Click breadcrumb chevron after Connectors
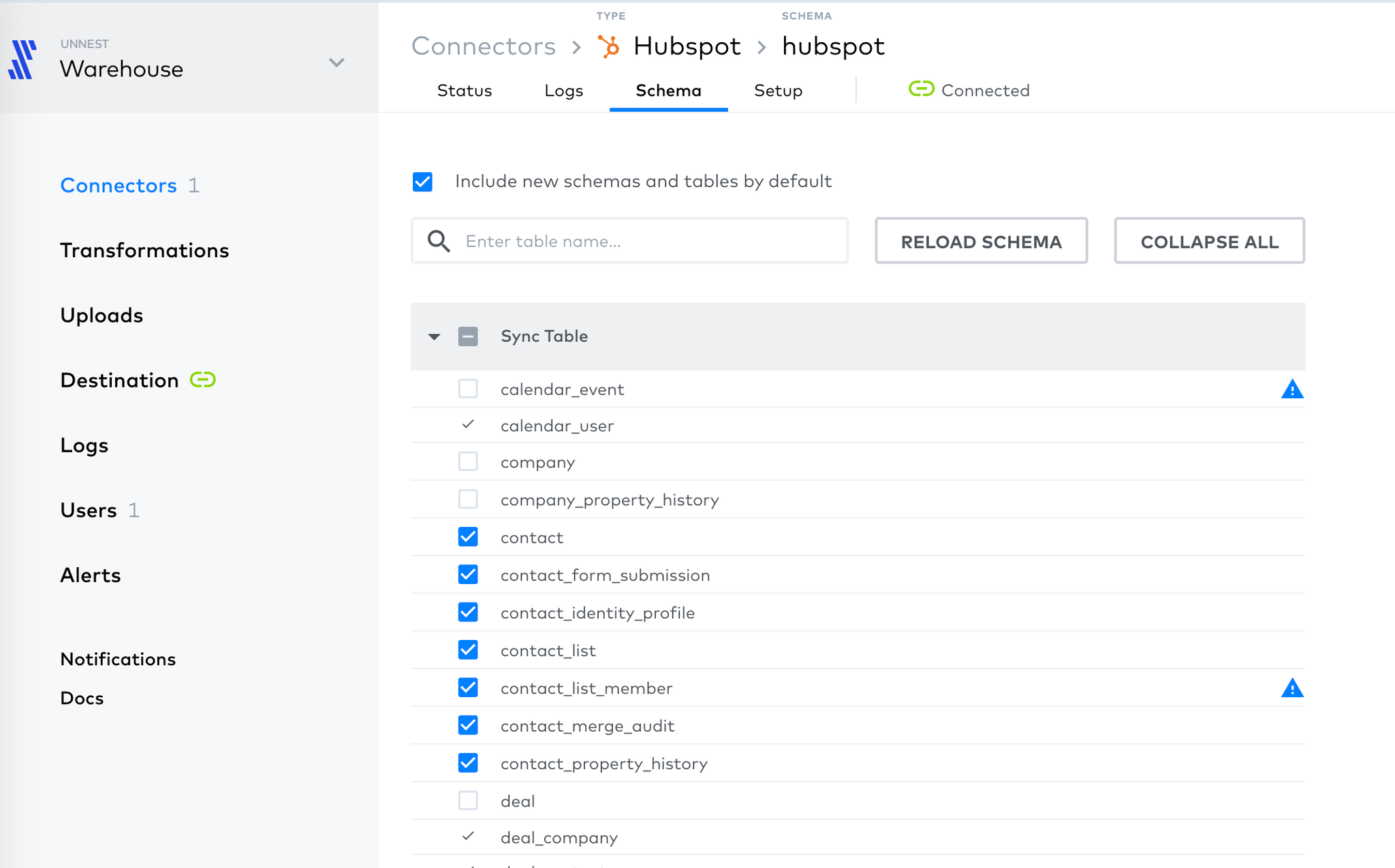Screen dimensions: 1395x868 click(x=577, y=47)
